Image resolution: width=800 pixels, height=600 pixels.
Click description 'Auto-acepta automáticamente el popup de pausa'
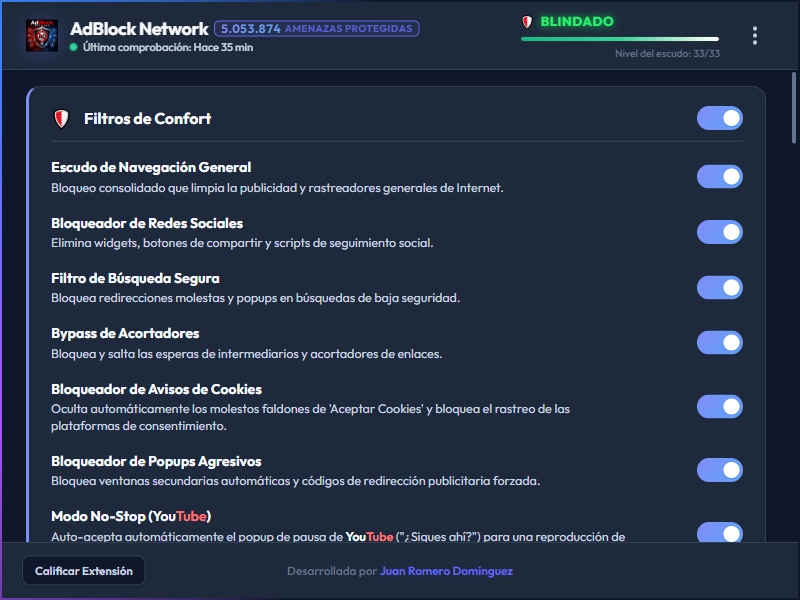coord(338,537)
